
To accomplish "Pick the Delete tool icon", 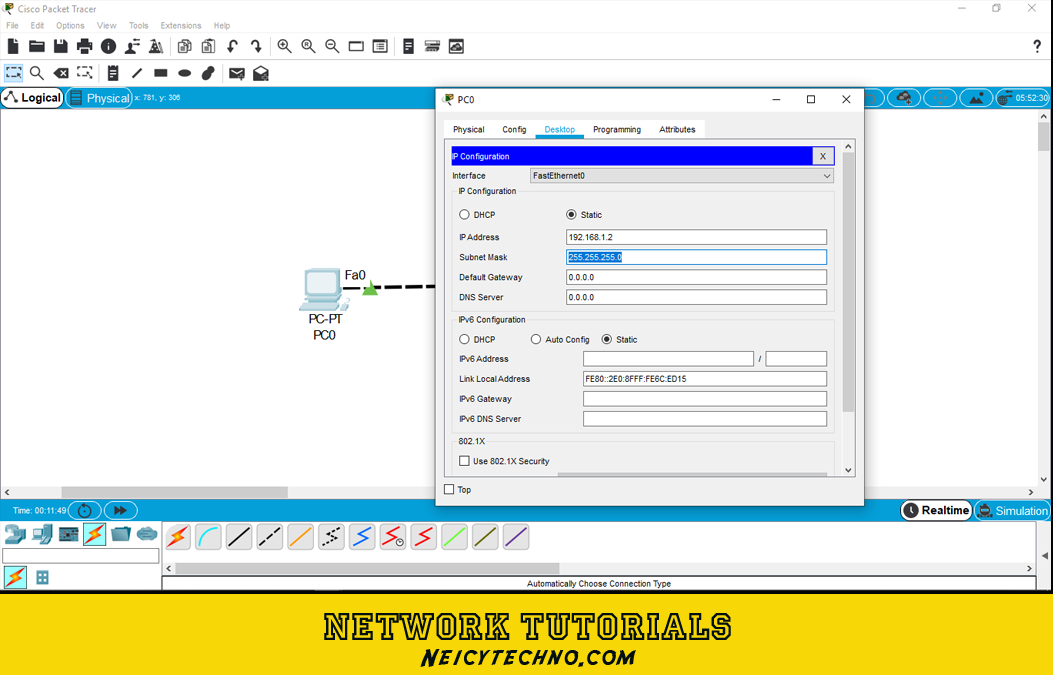I will 60,73.
